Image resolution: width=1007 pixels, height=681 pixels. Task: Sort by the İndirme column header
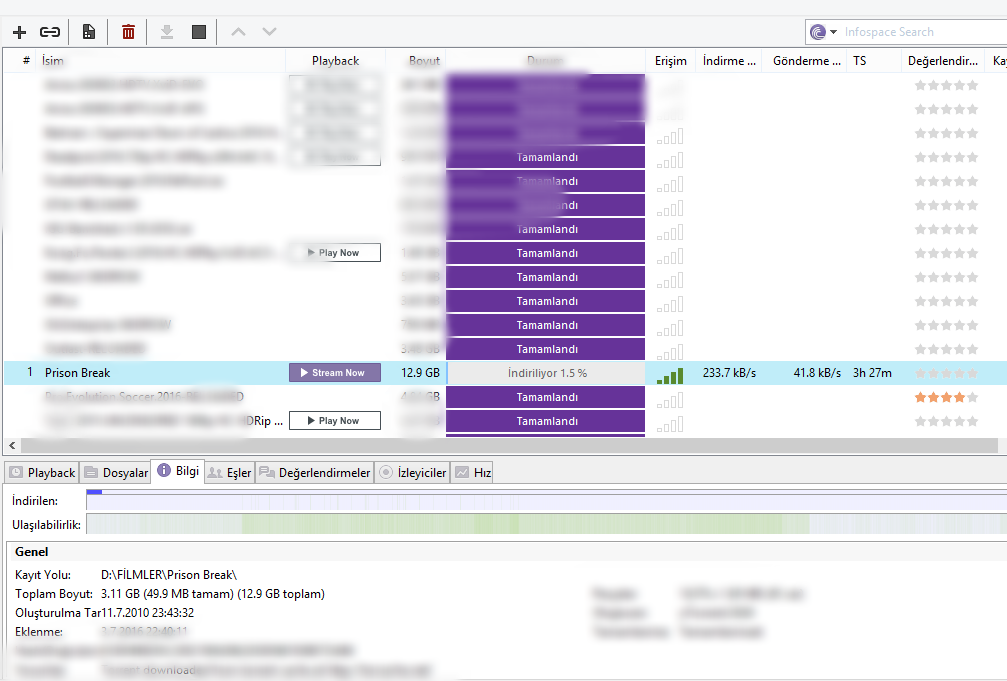pos(729,60)
